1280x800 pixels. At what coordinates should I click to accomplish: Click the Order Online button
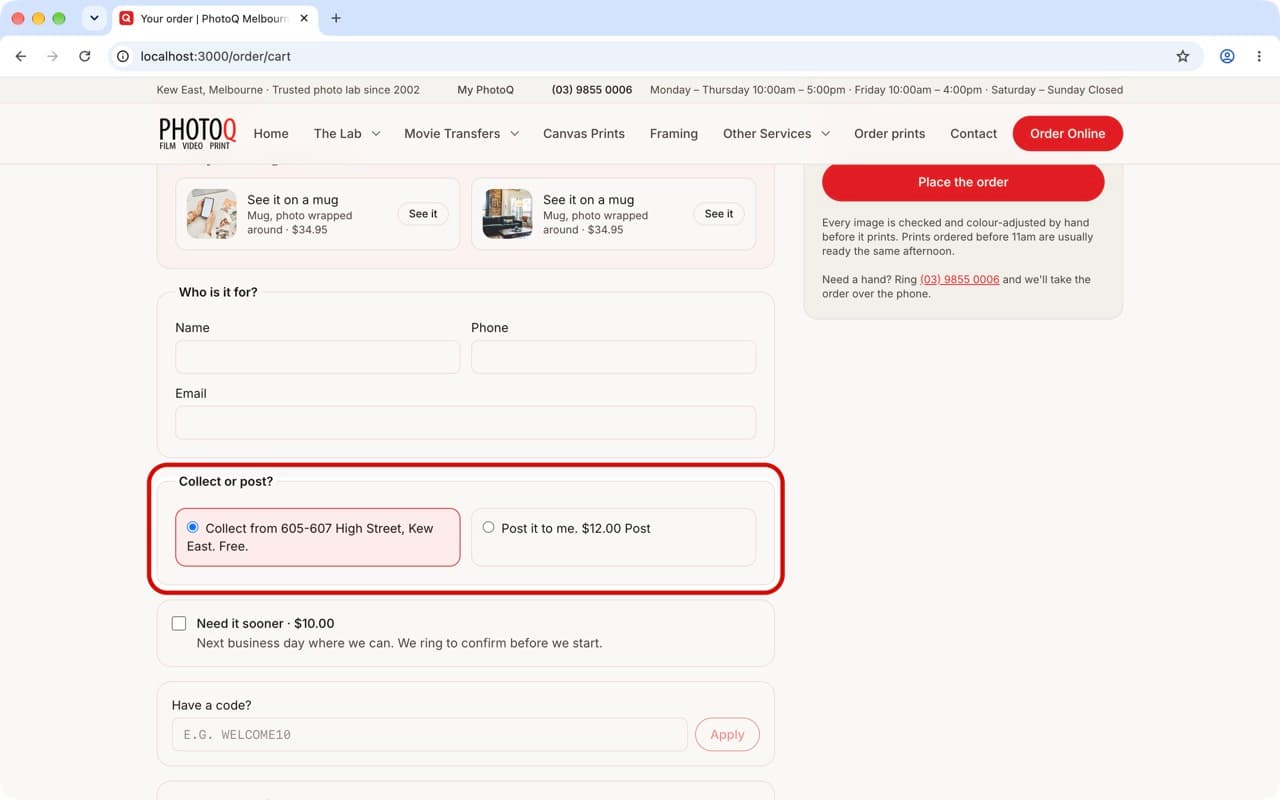point(1068,133)
